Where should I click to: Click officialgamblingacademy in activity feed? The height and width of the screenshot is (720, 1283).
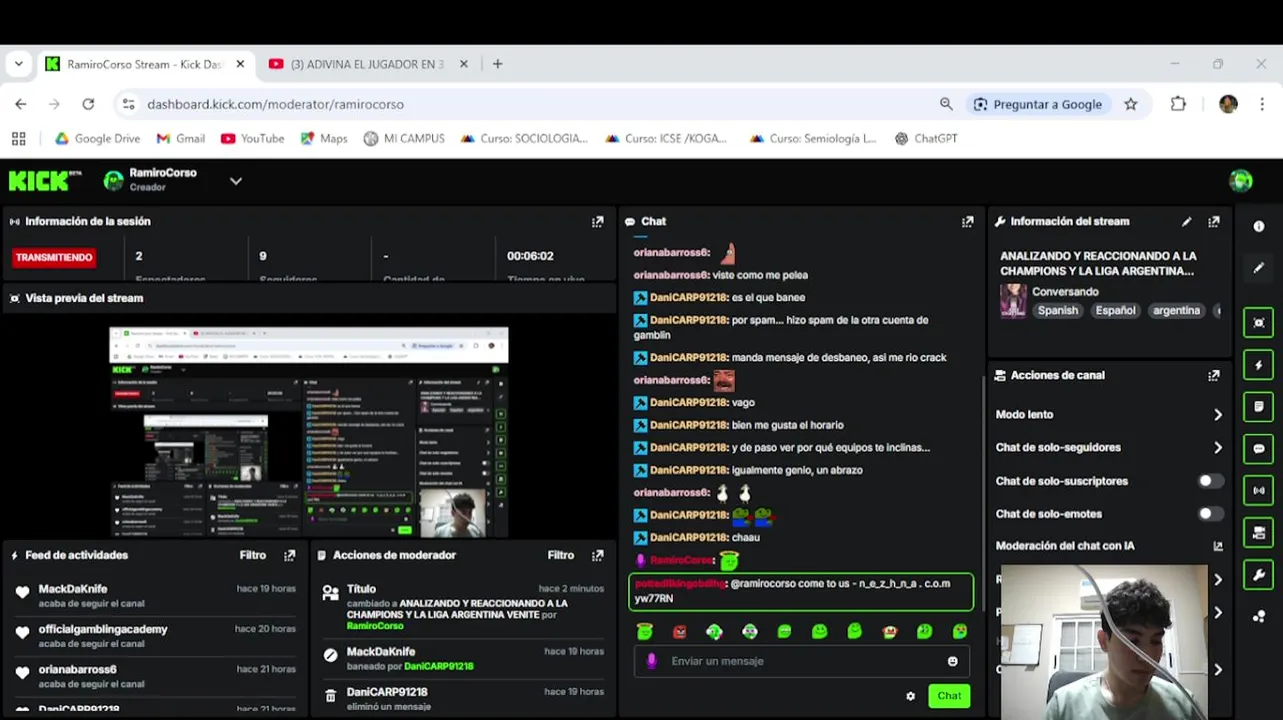tap(103, 630)
